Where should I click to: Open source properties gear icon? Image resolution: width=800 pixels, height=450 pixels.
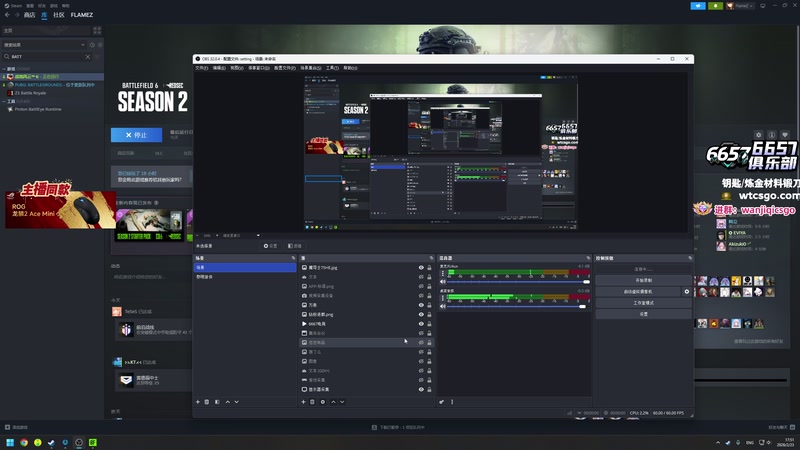322,402
